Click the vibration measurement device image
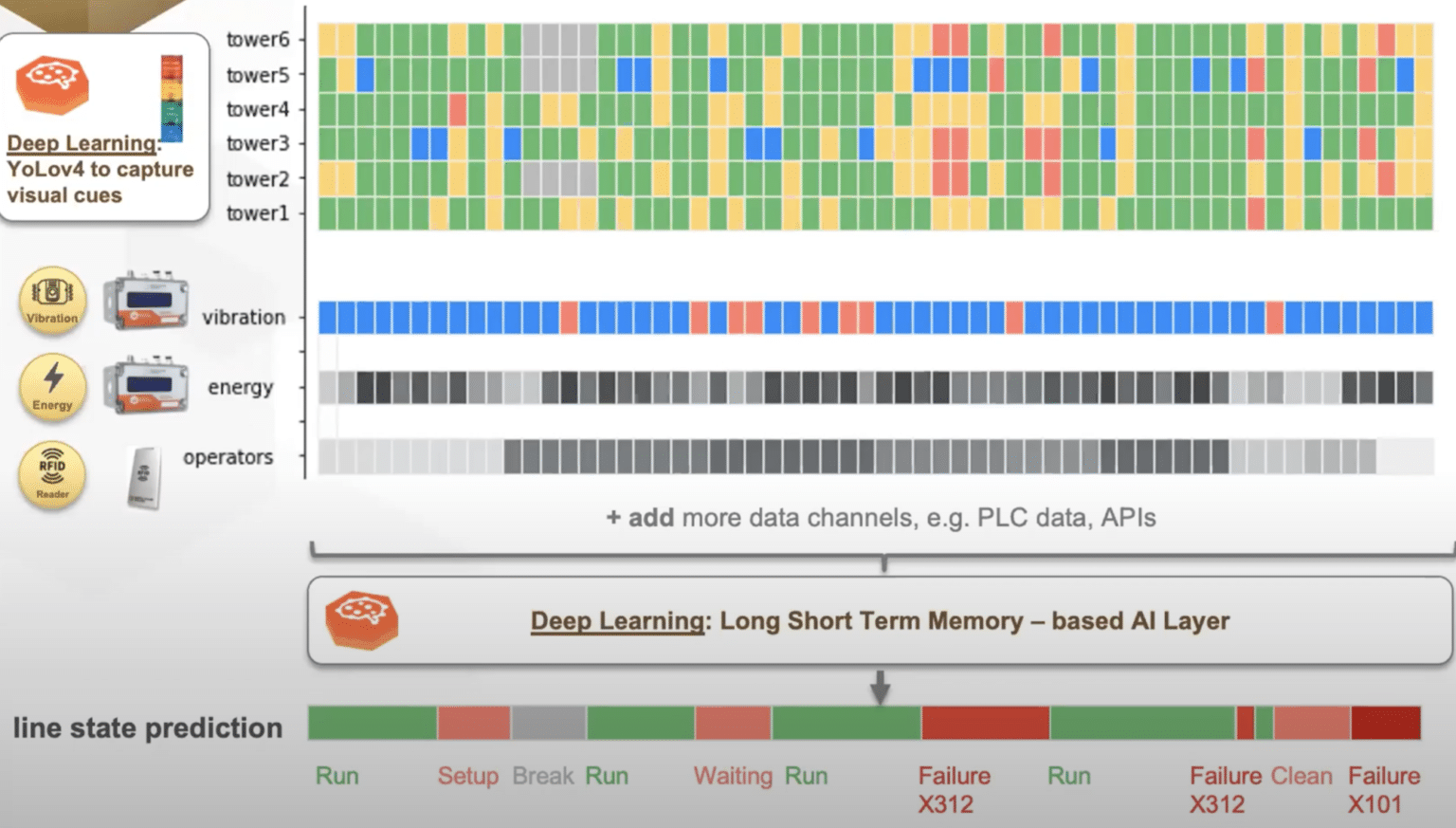 click(x=145, y=301)
